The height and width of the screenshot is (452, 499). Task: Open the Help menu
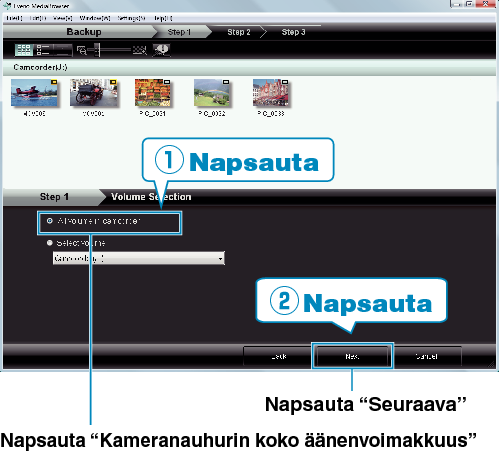tap(163, 18)
